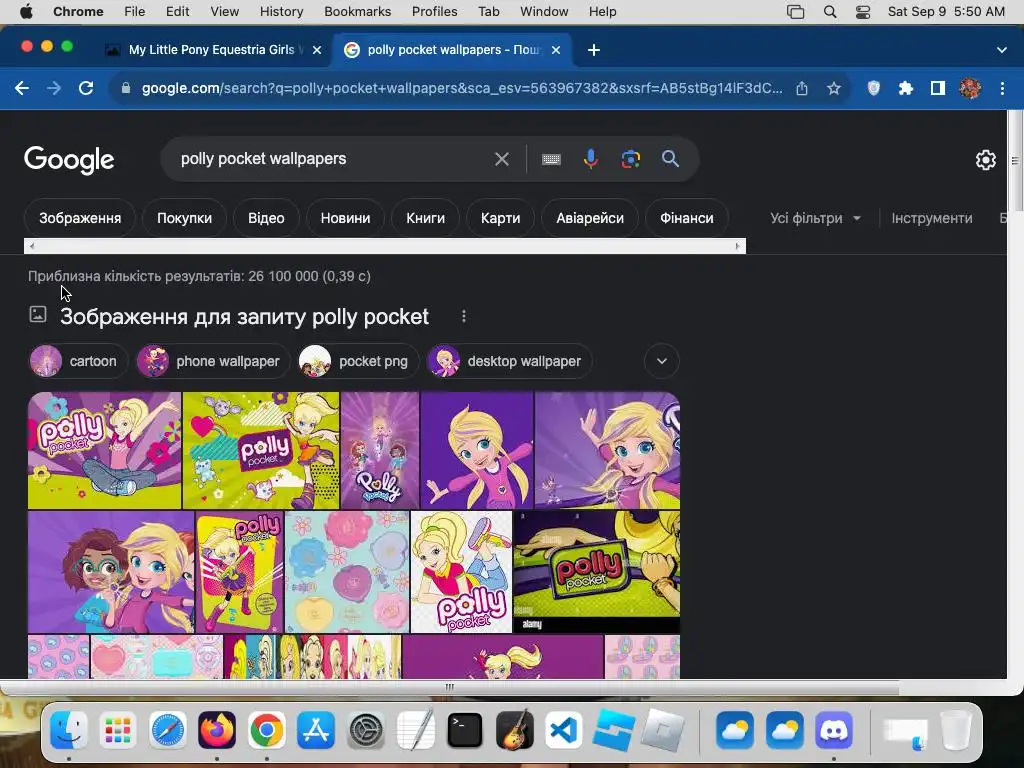Open the Profiles menu

click(434, 12)
